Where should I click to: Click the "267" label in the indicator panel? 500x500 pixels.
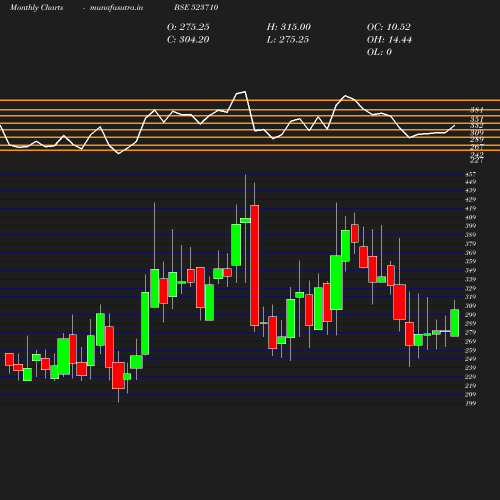477,147
